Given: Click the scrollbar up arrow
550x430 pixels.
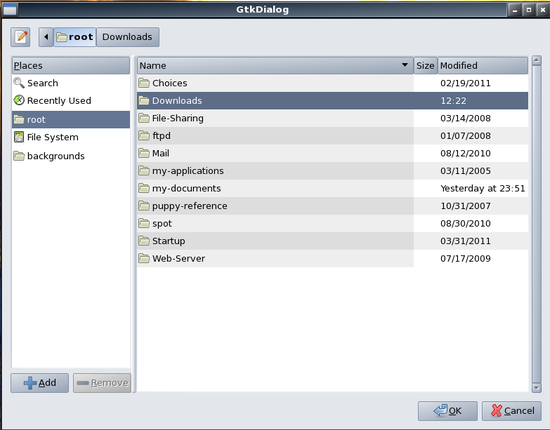Looking at the screenshot, I should 536,61.
